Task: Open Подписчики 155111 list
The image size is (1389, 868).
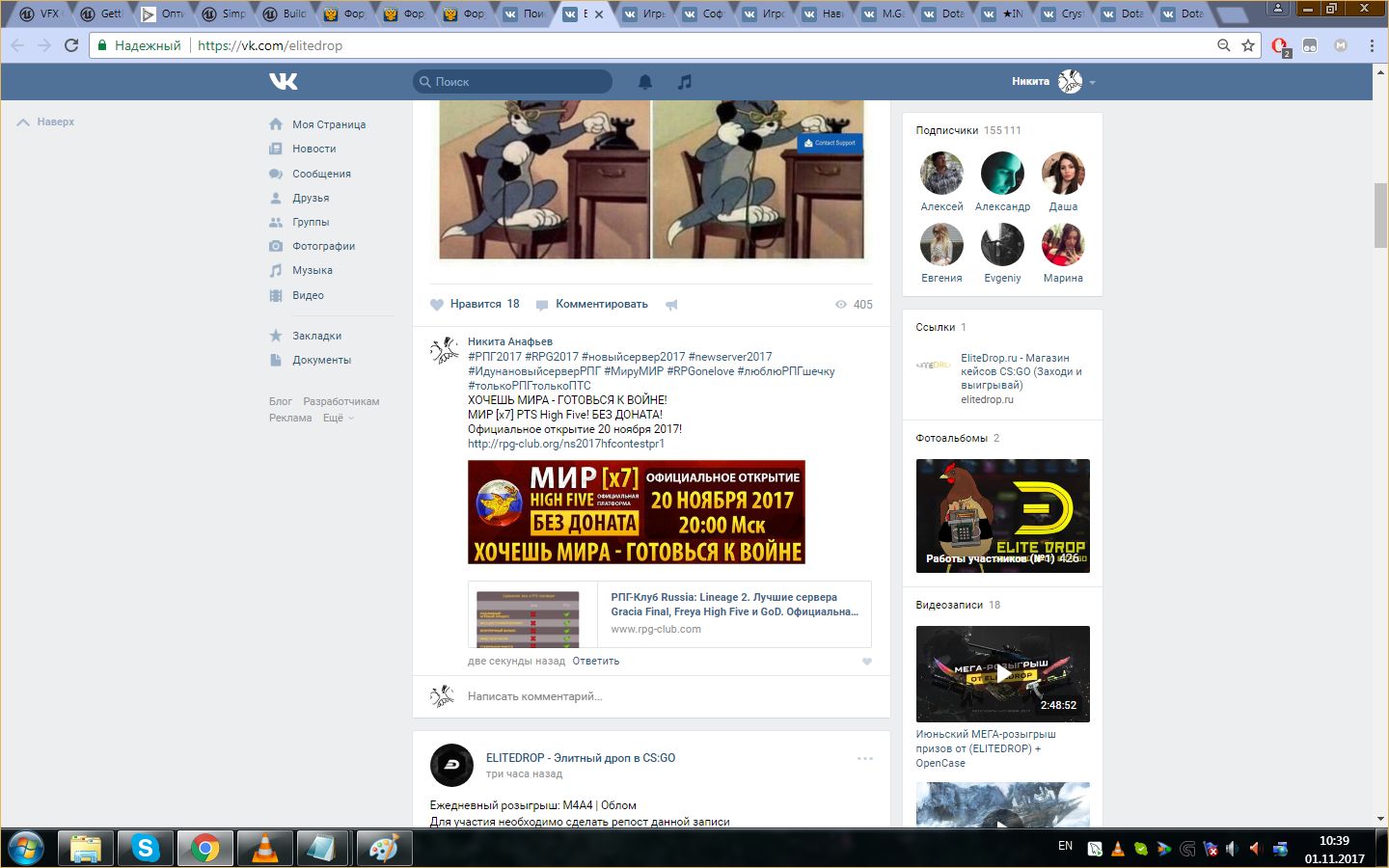Action: point(968,130)
